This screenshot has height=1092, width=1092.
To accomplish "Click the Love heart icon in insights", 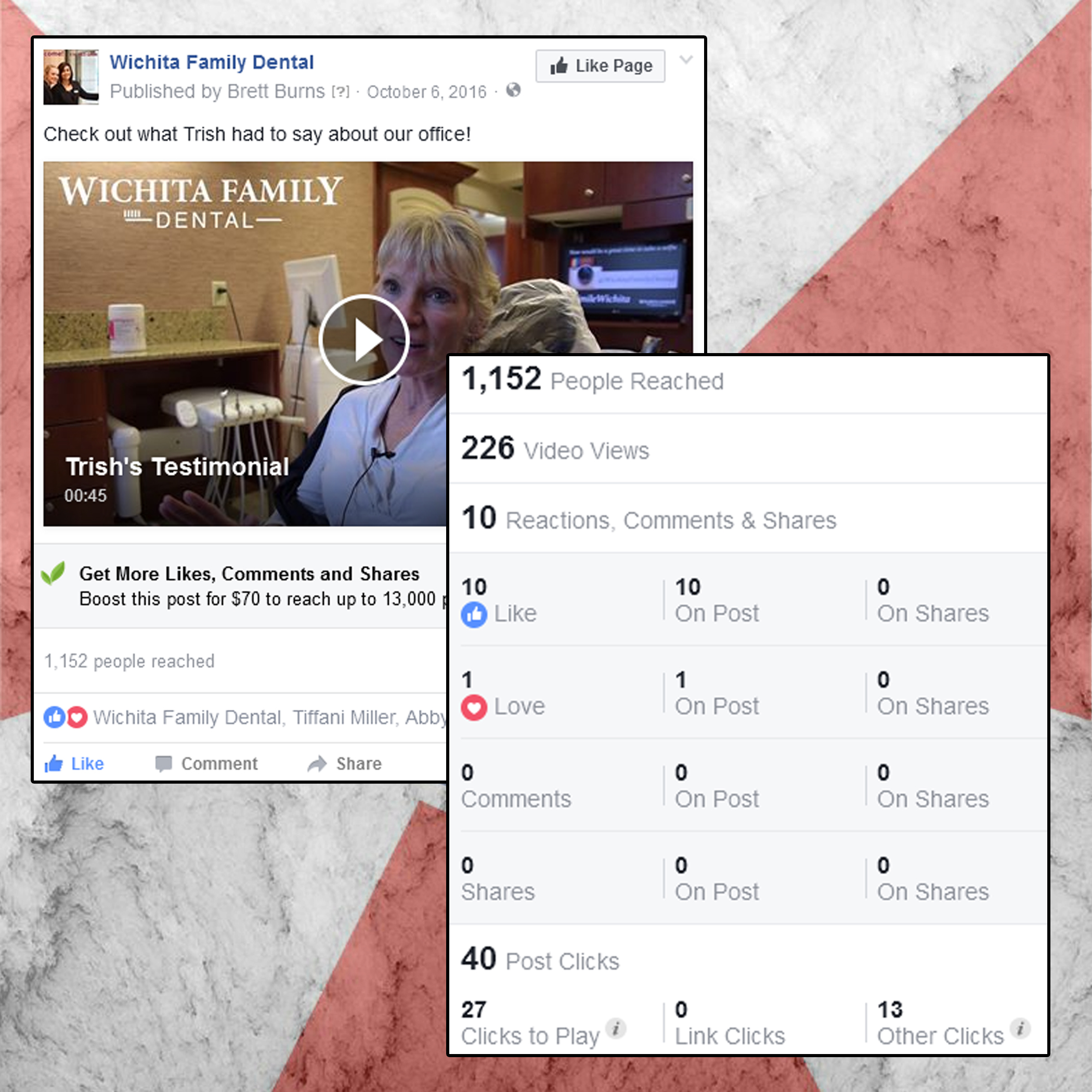I will pyautogui.click(x=474, y=707).
